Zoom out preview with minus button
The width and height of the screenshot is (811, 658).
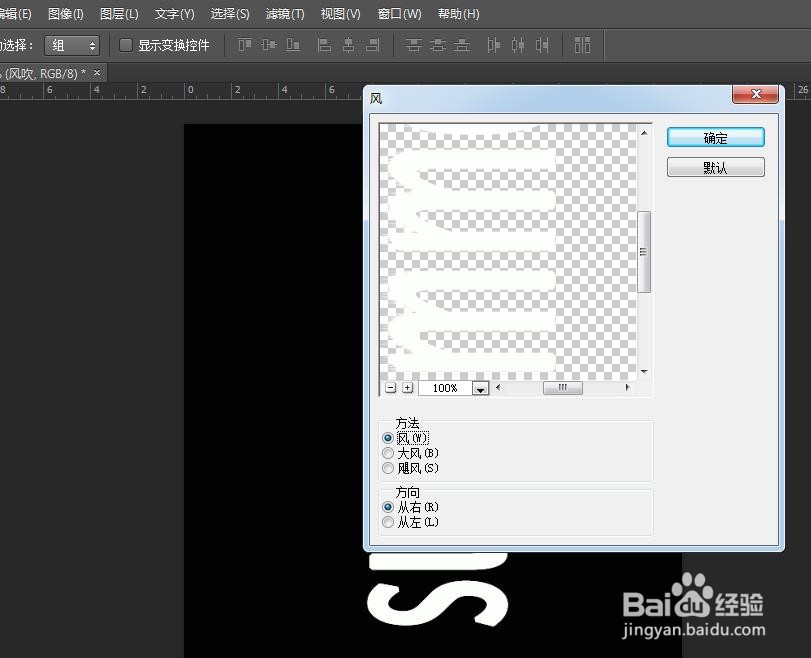(x=391, y=387)
